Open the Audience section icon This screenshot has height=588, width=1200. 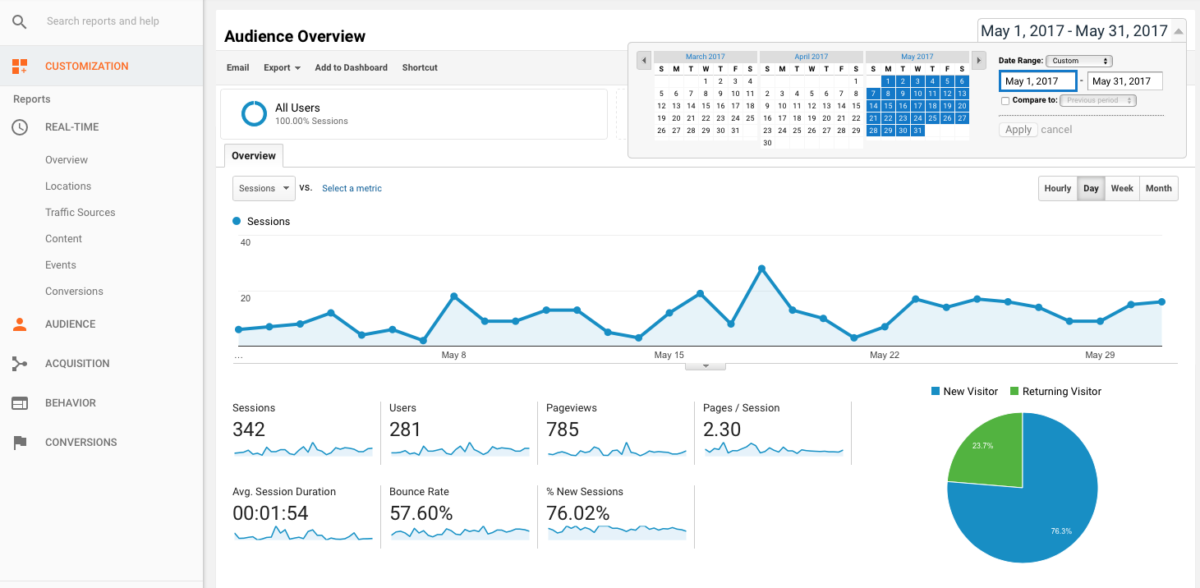[x=20, y=323]
